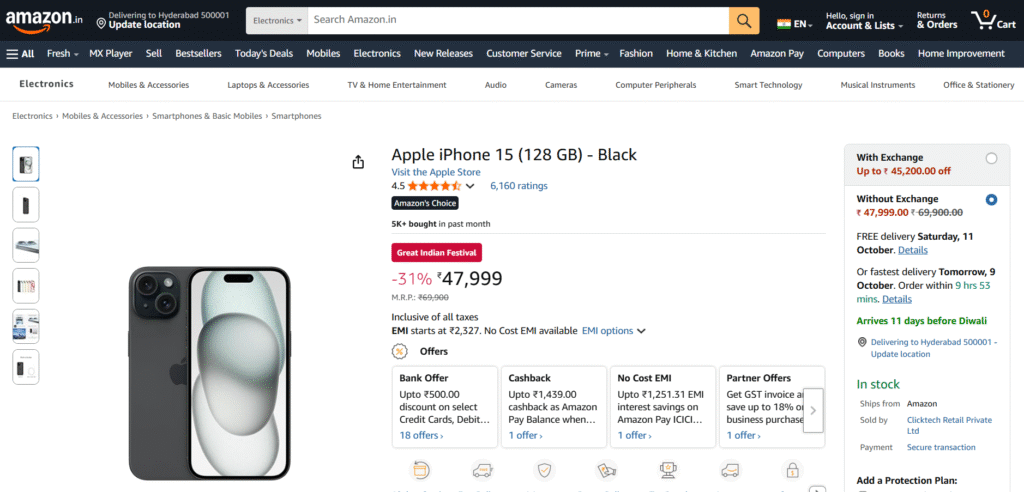Open Today's Deals in navigation bar
The height and width of the screenshot is (492, 1024).
tap(264, 54)
